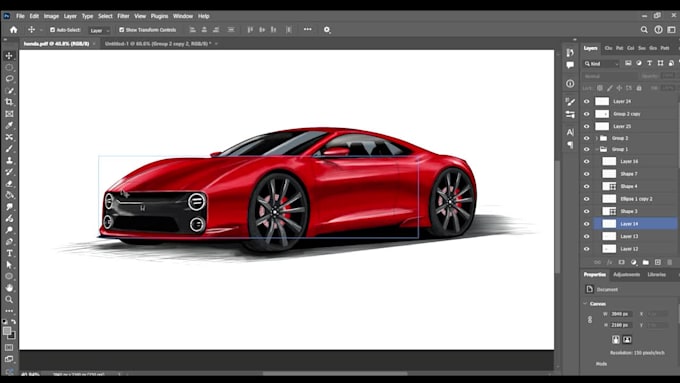
Task: Toggle visibility of Ellipse 1 copy 2
Action: coord(587,199)
